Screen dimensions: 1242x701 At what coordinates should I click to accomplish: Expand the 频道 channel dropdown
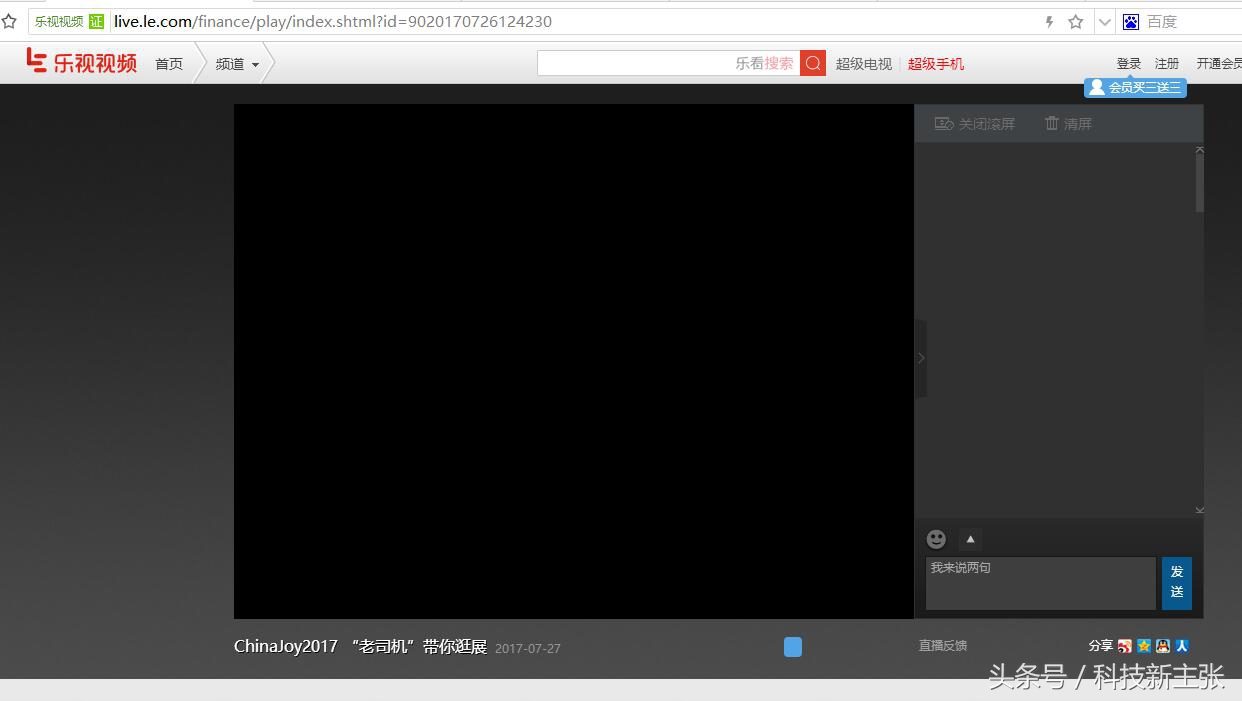(237, 63)
